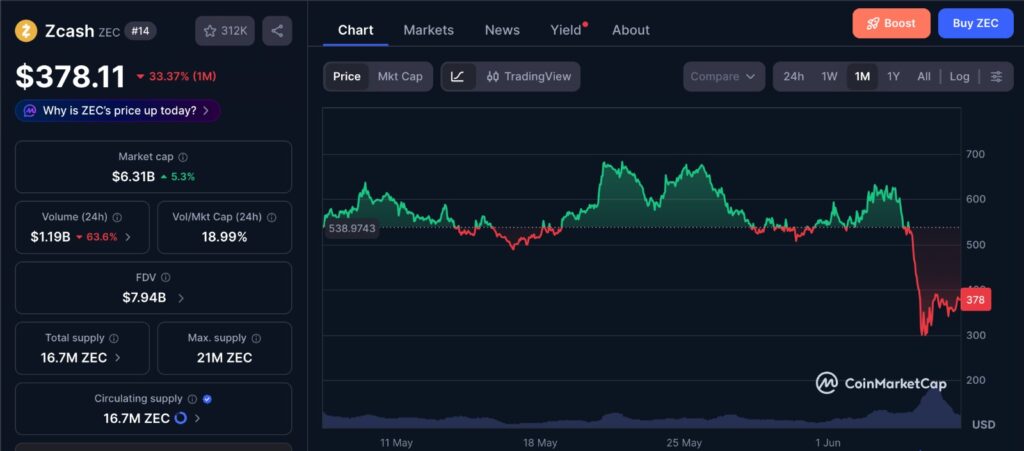Expand Volume (24h) details chevron
The height and width of the screenshot is (451, 1024).
127,237
